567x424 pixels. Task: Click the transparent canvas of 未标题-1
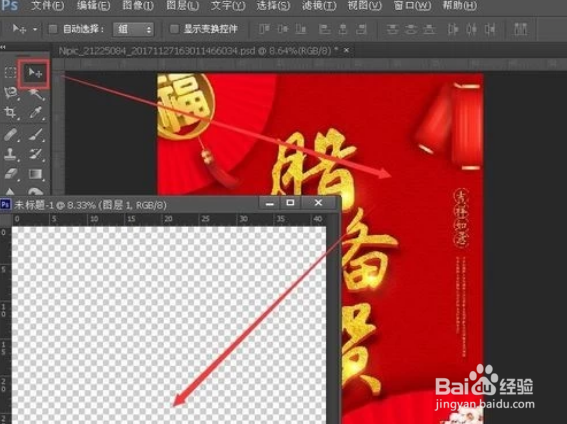click(x=169, y=325)
